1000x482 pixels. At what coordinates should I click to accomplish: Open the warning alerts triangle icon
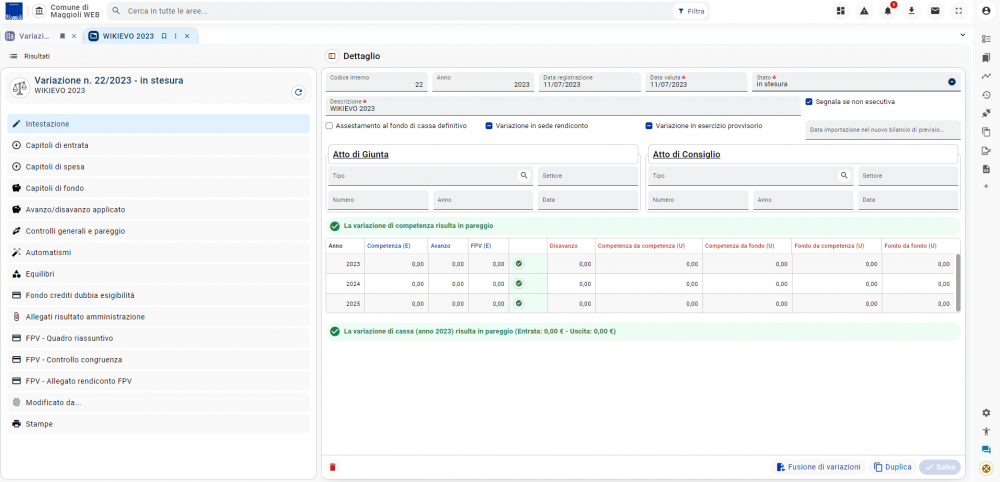(x=864, y=11)
